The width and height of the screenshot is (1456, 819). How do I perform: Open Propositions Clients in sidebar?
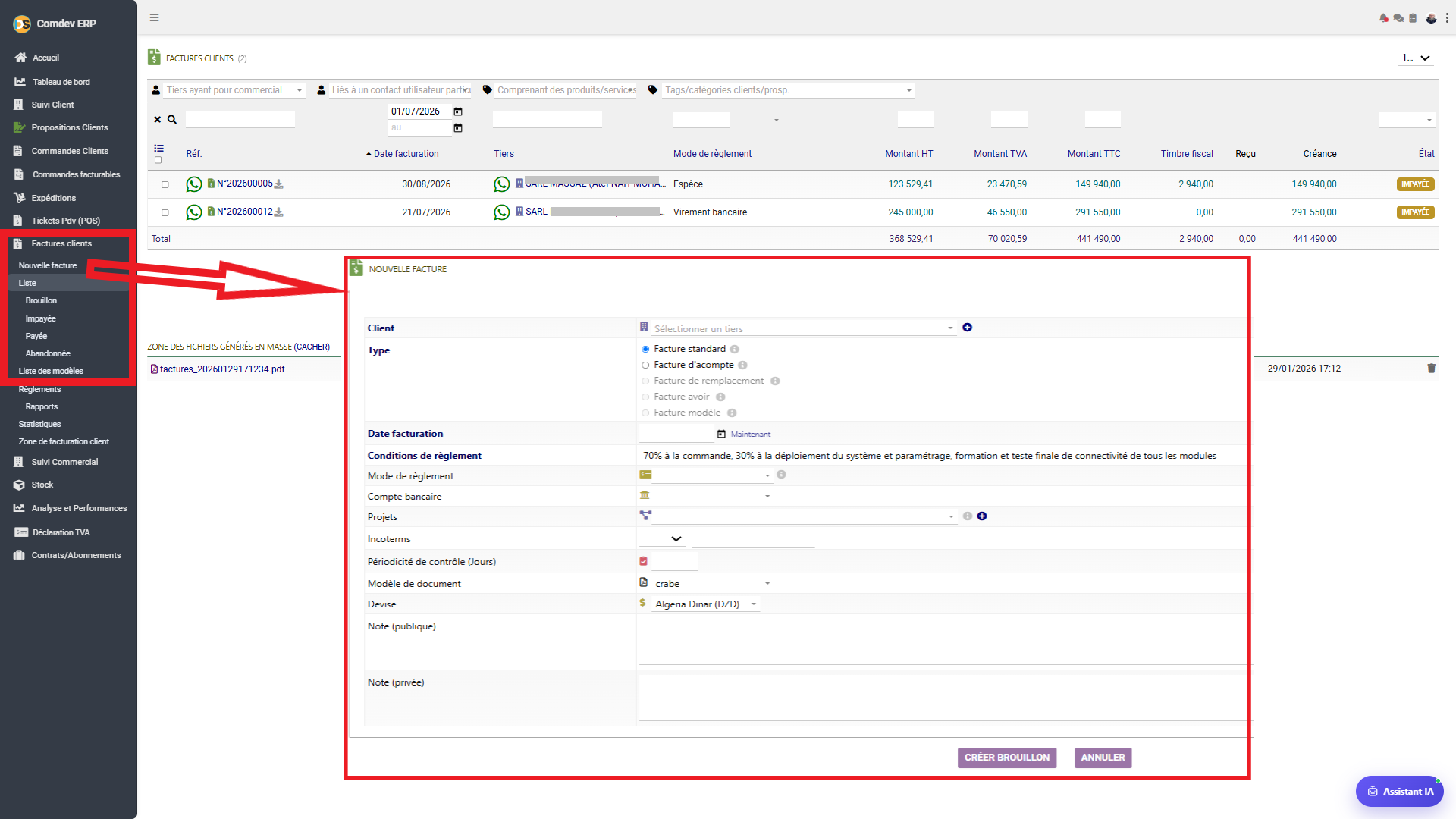coord(69,127)
